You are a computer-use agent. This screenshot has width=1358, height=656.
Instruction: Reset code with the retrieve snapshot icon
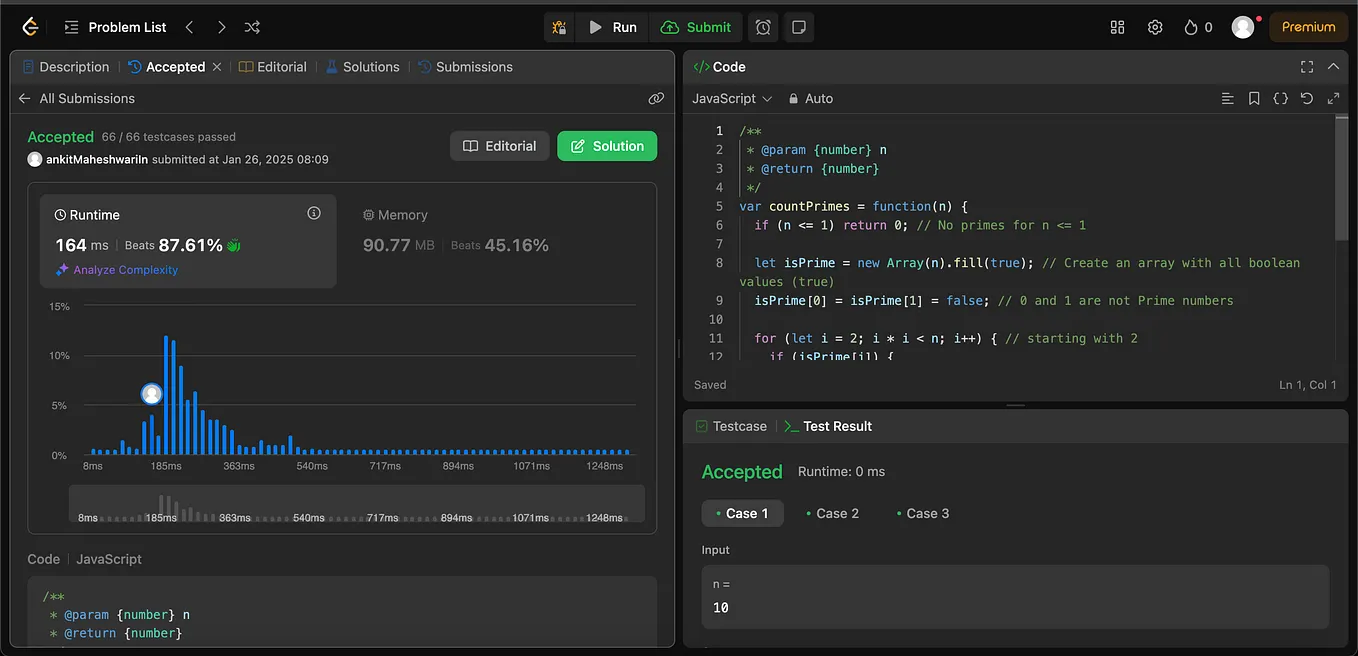[1307, 98]
